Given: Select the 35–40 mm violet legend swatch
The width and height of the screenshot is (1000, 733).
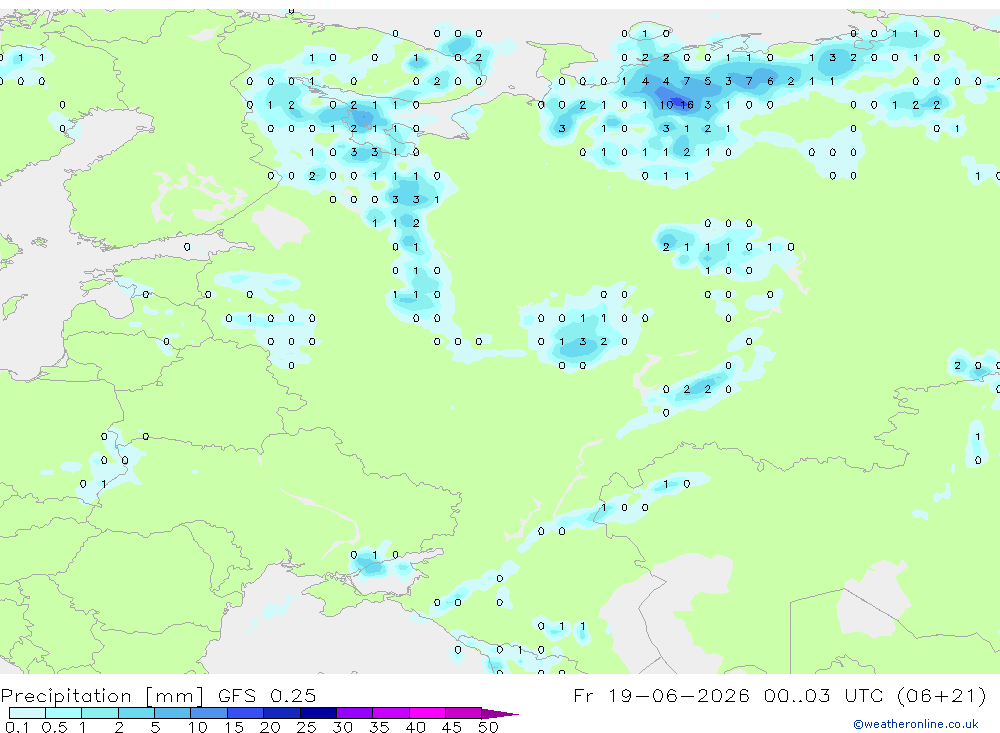Looking at the screenshot, I should pos(391,713).
